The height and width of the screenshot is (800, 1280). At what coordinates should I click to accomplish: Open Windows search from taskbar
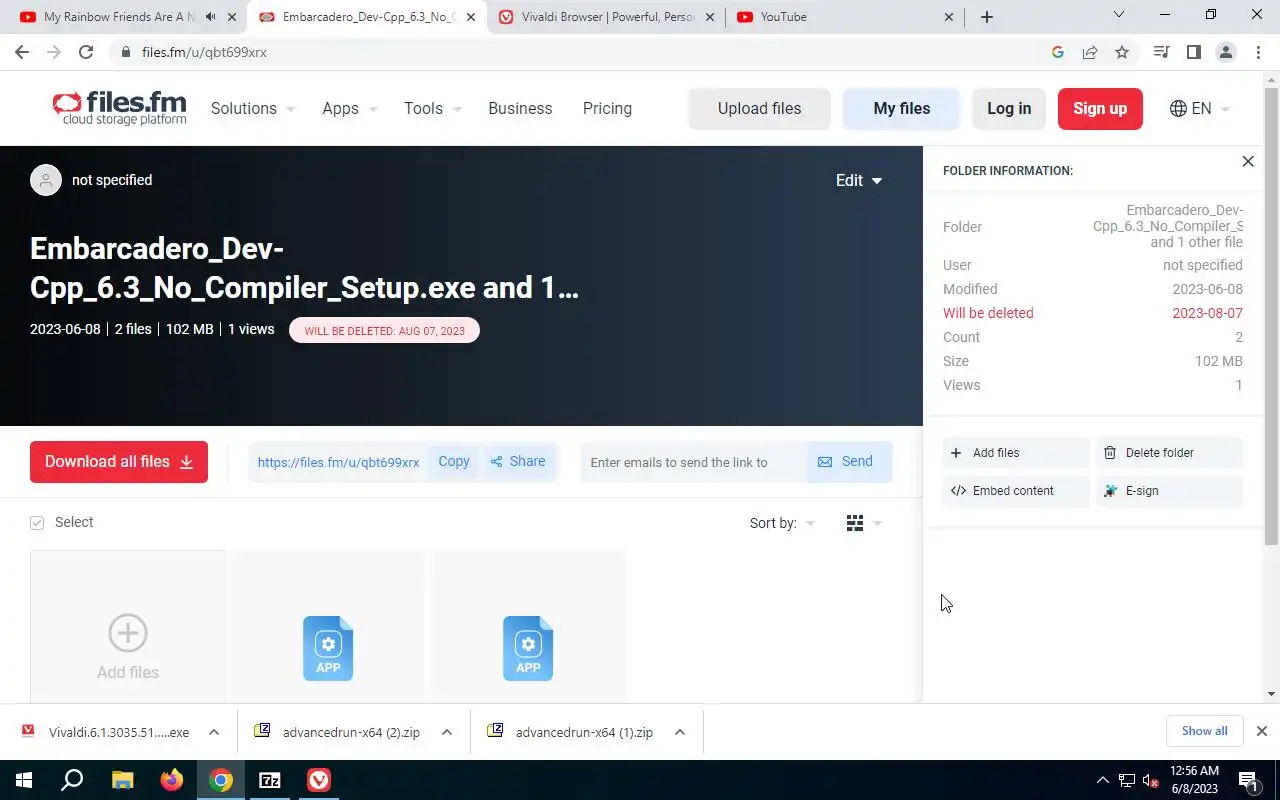[x=72, y=780]
